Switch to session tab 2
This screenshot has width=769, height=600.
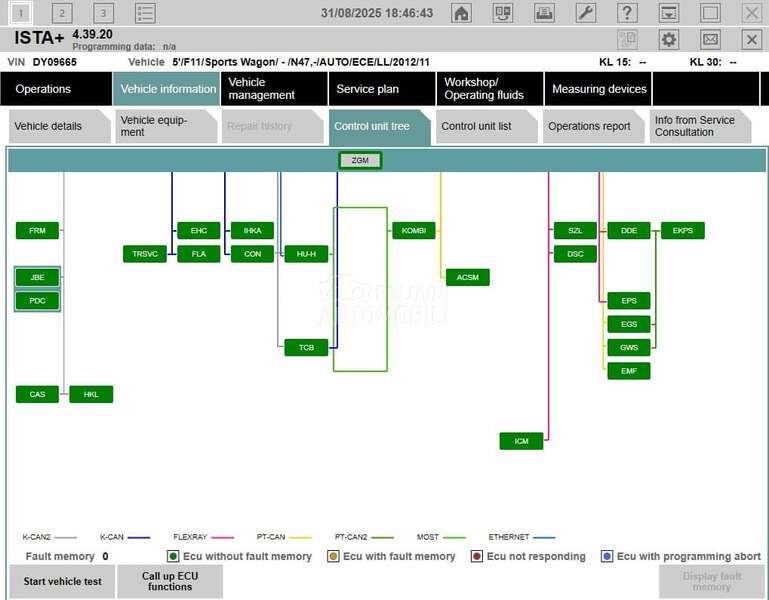[x=62, y=13]
